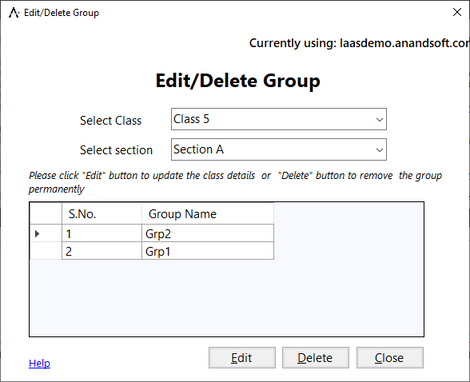Click the Close button
Viewport: 470px width, 382px height.
tap(390, 358)
